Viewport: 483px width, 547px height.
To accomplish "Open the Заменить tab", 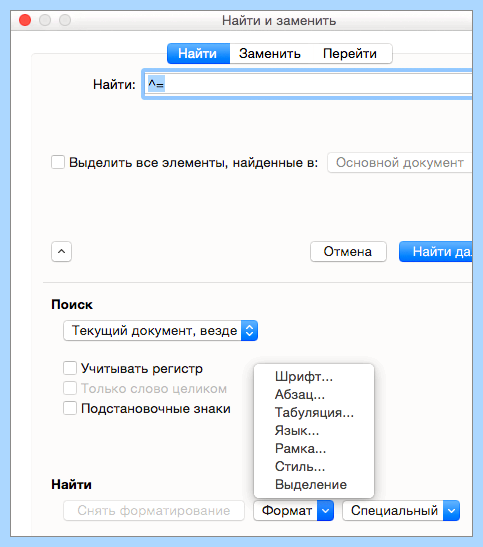I will (x=270, y=54).
